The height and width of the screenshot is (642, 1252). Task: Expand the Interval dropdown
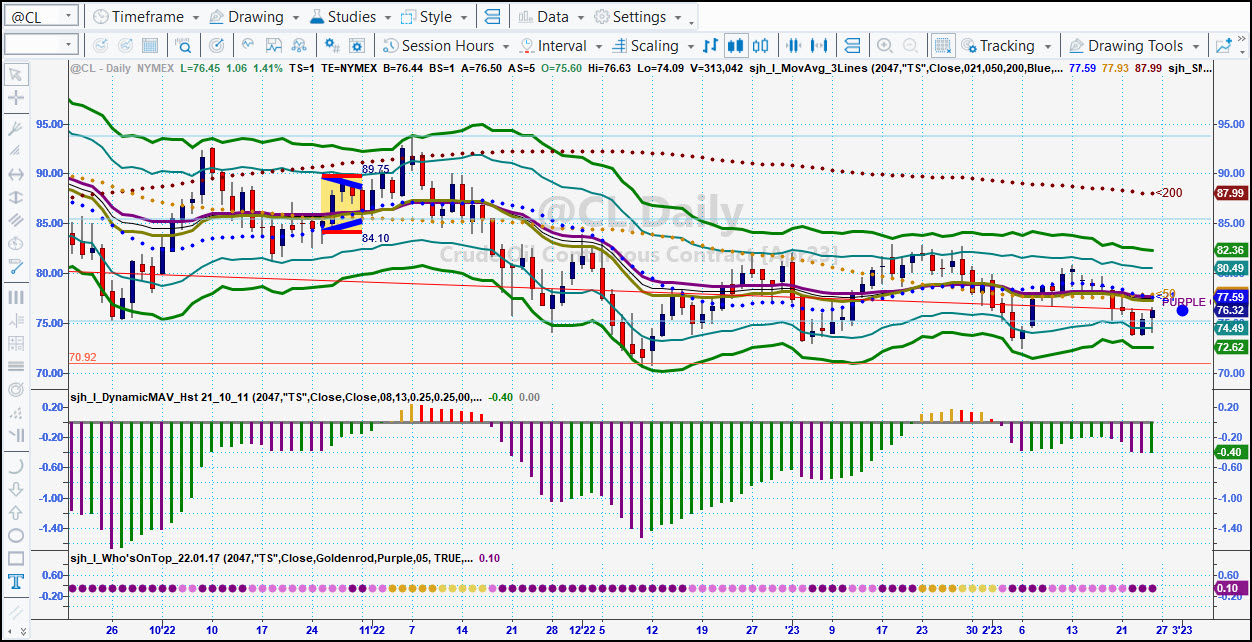[x=560, y=46]
